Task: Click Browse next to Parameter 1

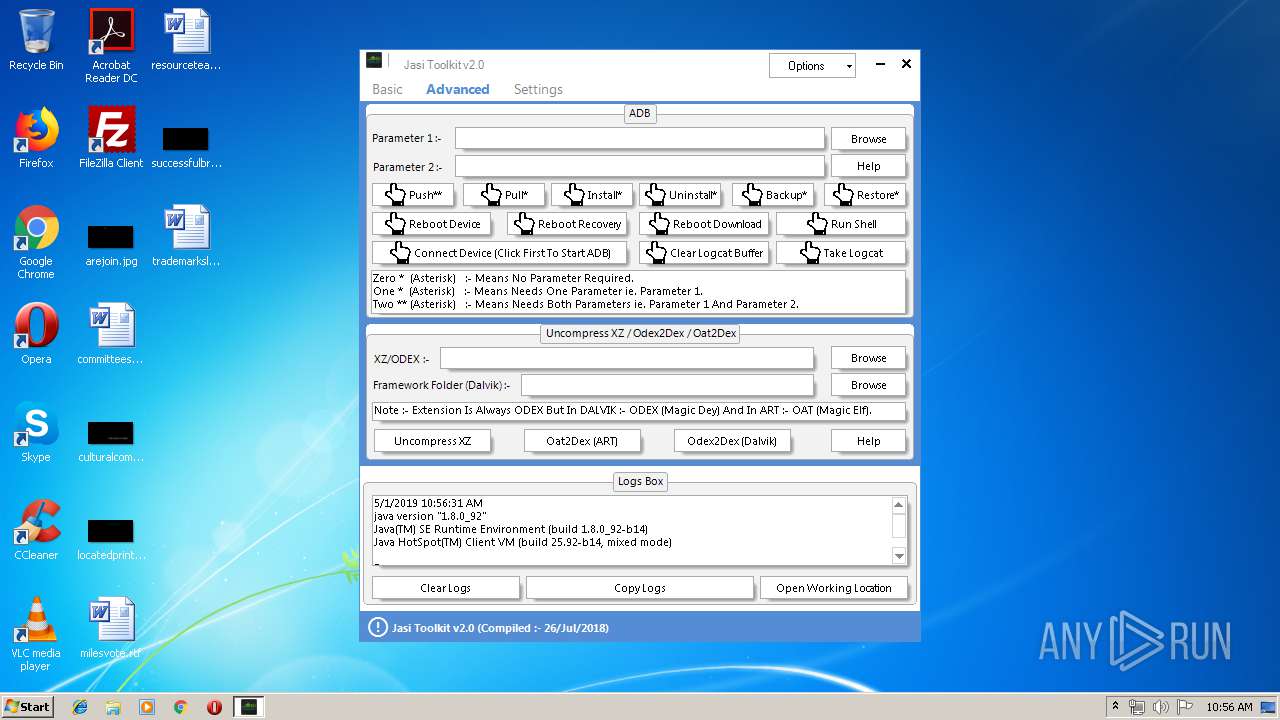Action: click(x=868, y=139)
